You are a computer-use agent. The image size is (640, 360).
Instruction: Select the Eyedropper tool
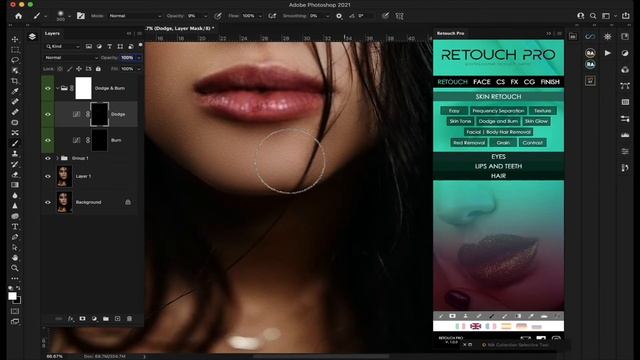tap(15, 91)
